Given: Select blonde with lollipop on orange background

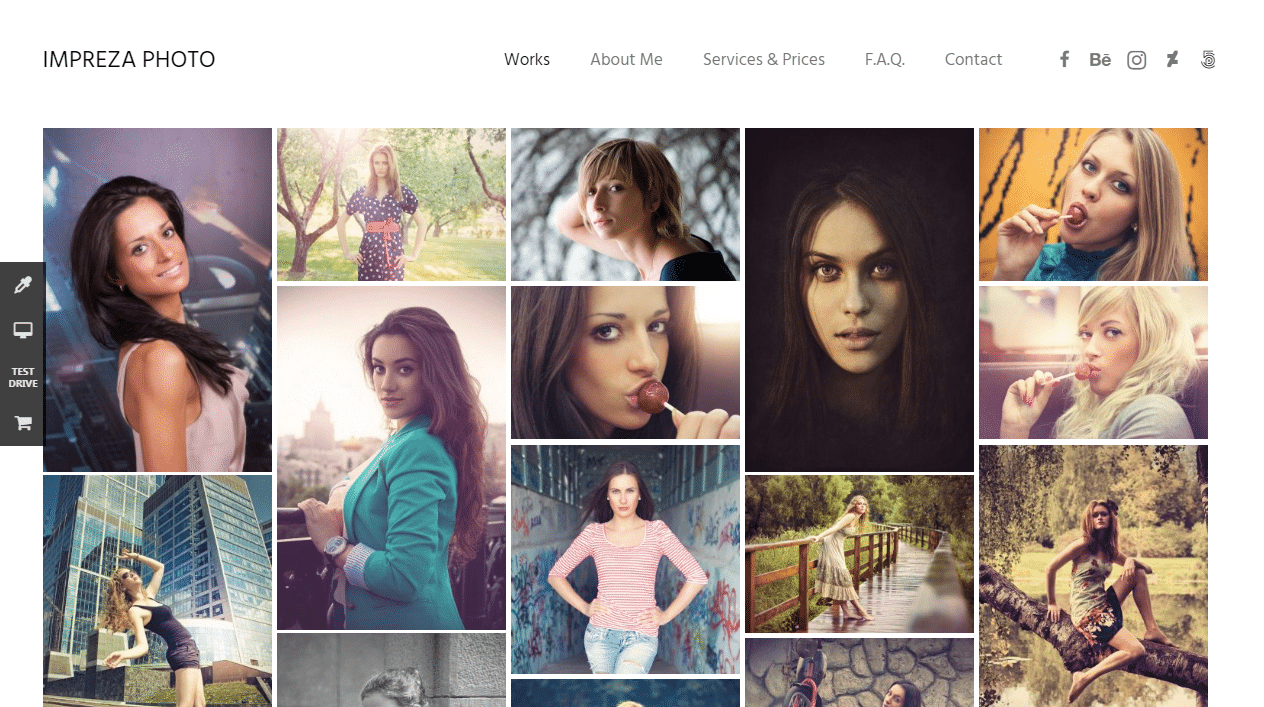Looking at the screenshot, I should click(1093, 204).
